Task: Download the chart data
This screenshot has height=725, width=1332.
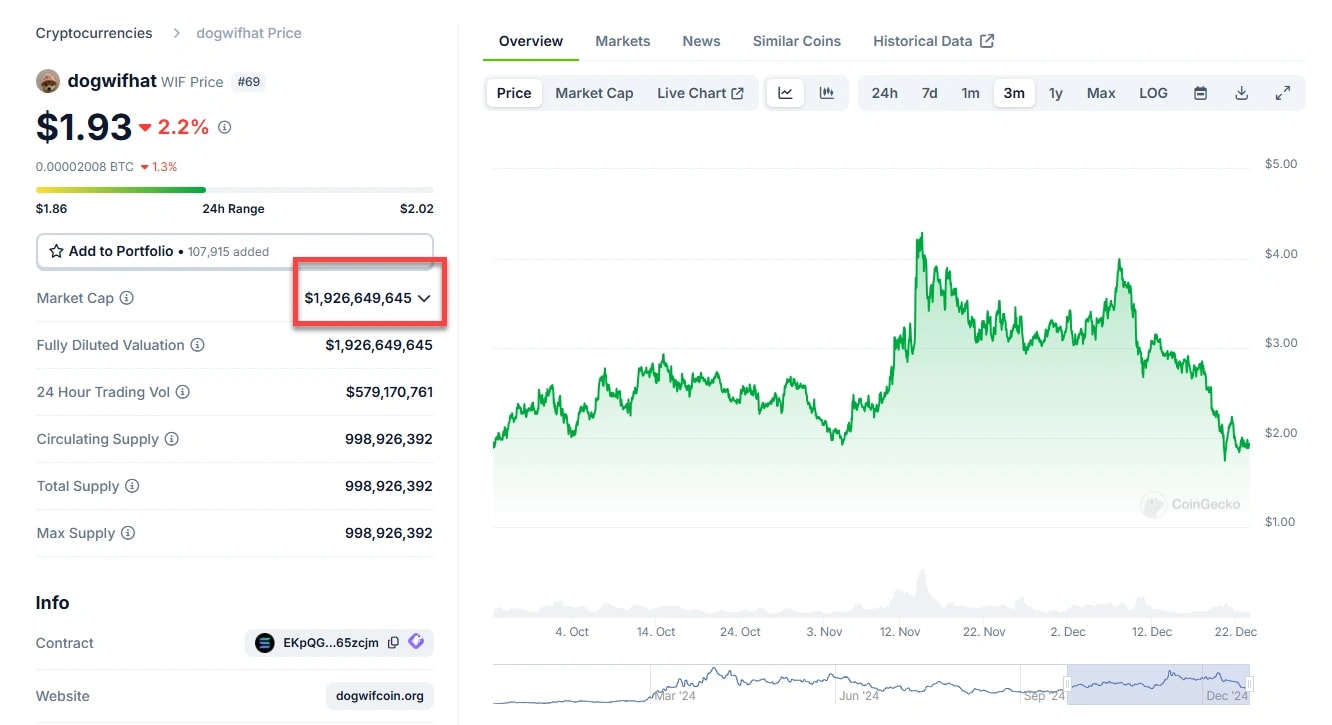Action: point(1242,93)
